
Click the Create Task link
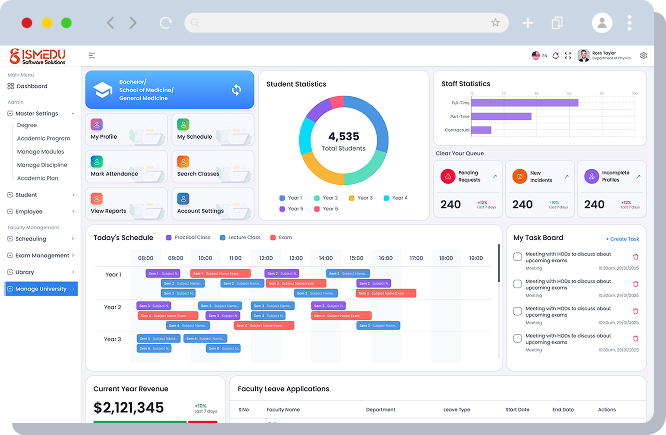point(623,239)
